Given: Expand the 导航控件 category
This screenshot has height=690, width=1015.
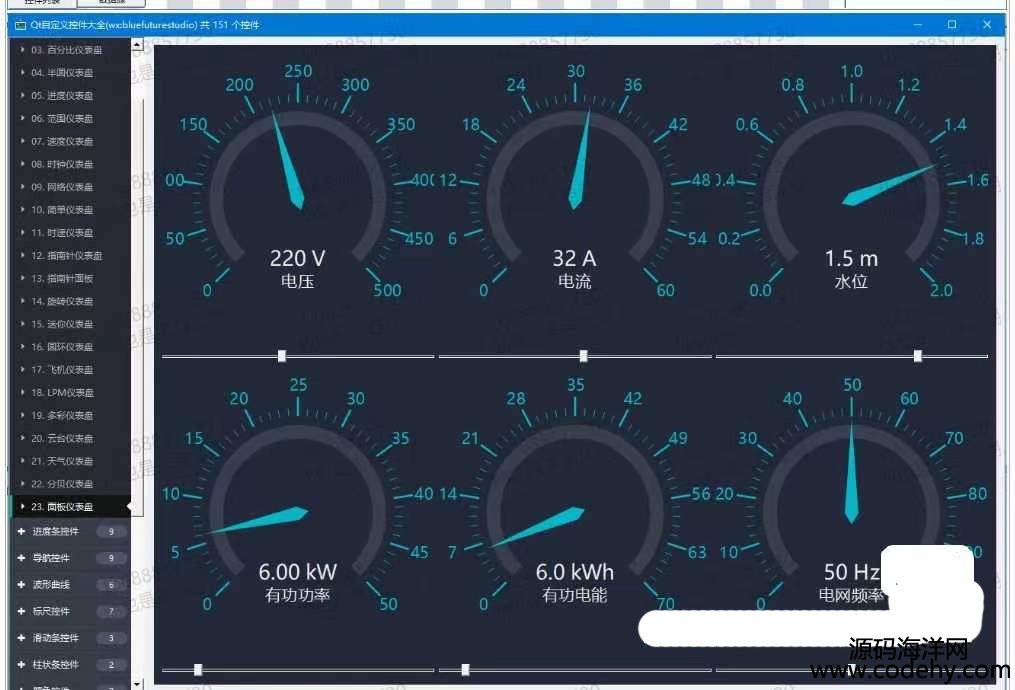Looking at the screenshot, I should (x=50, y=558).
